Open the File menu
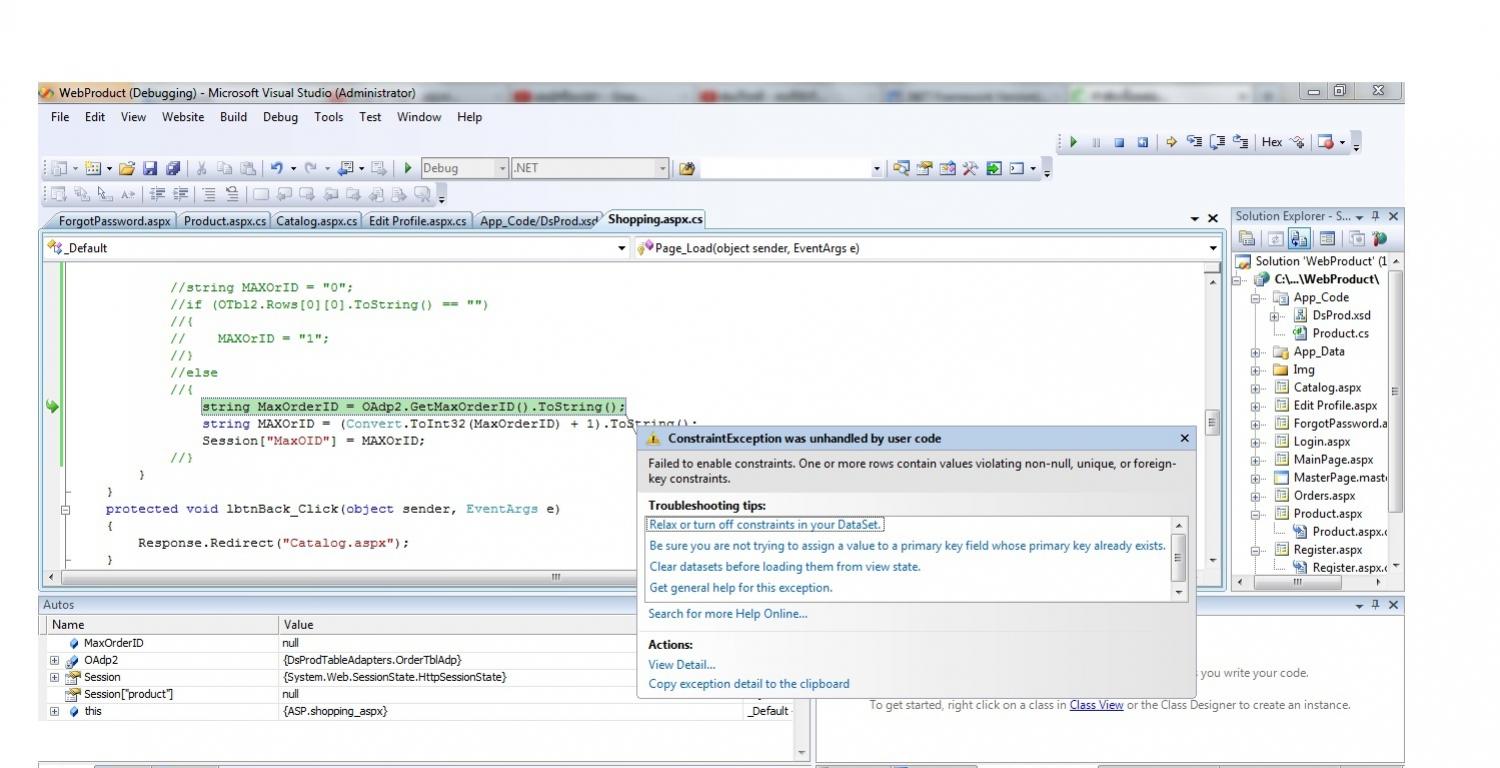The height and width of the screenshot is (768, 1500). pos(60,117)
